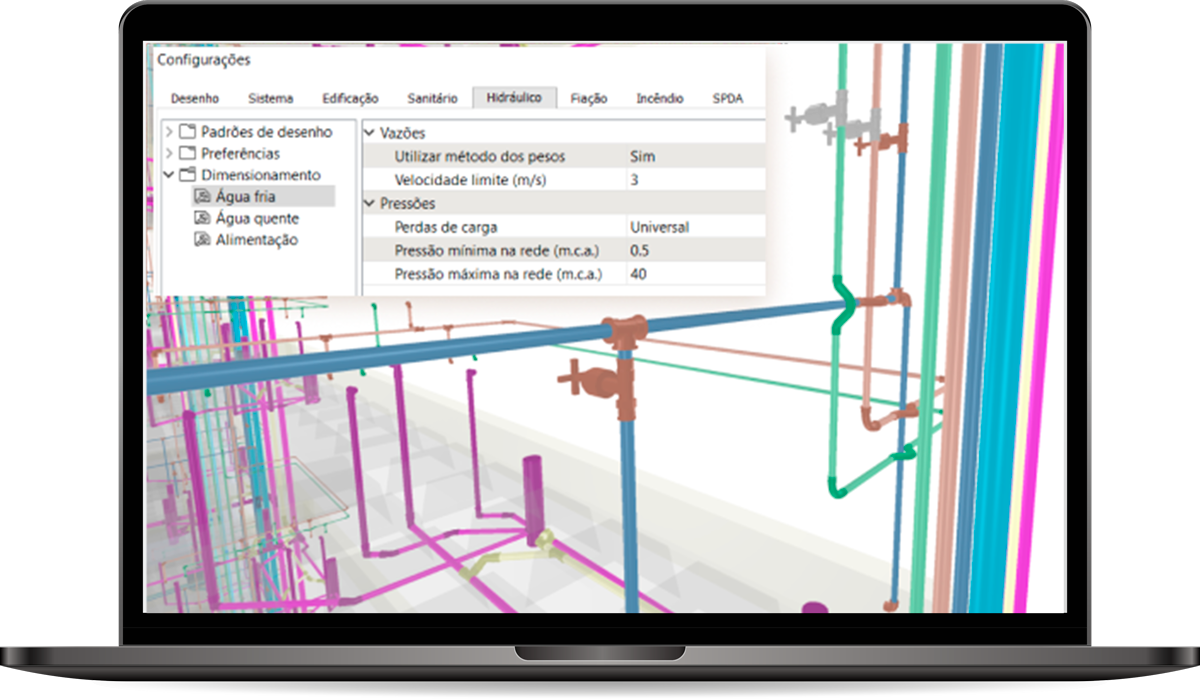
Task: Click the Dimensionamento folder icon
Action: coord(187,175)
